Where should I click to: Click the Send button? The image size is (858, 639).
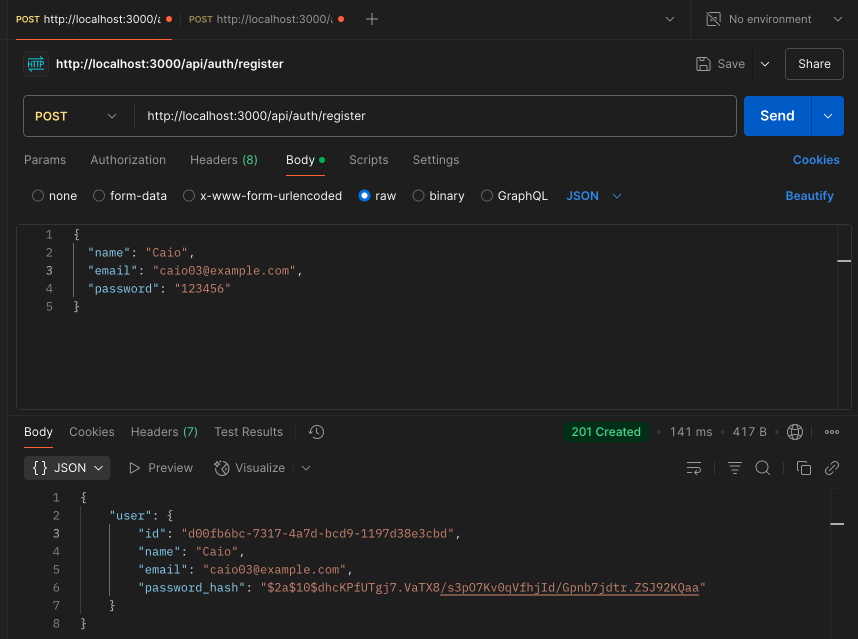point(777,116)
